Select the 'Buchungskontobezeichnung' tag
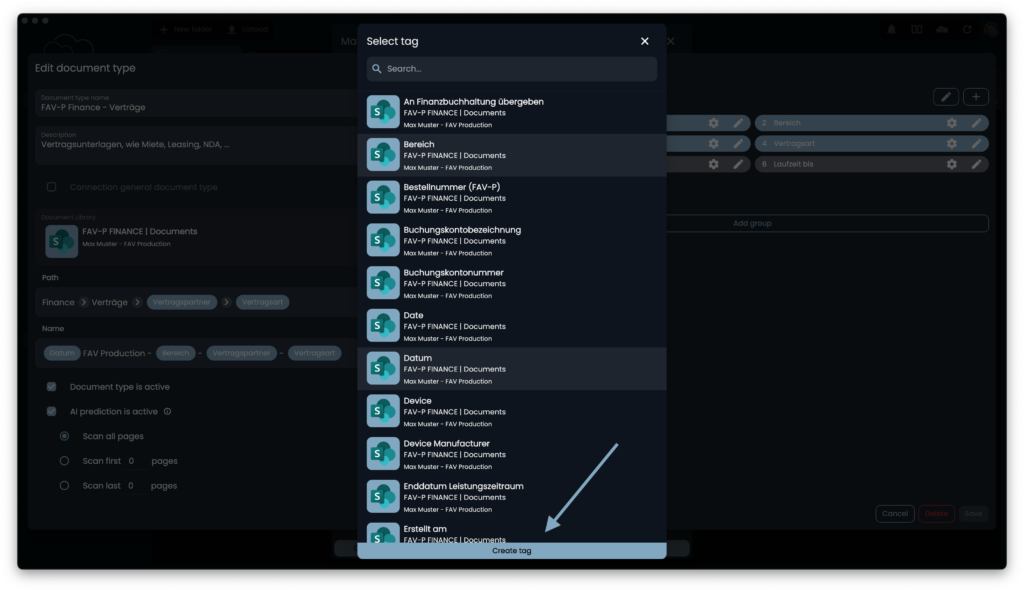Image resolution: width=1024 pixels, height=591 pixels. [x=511, y=241]
